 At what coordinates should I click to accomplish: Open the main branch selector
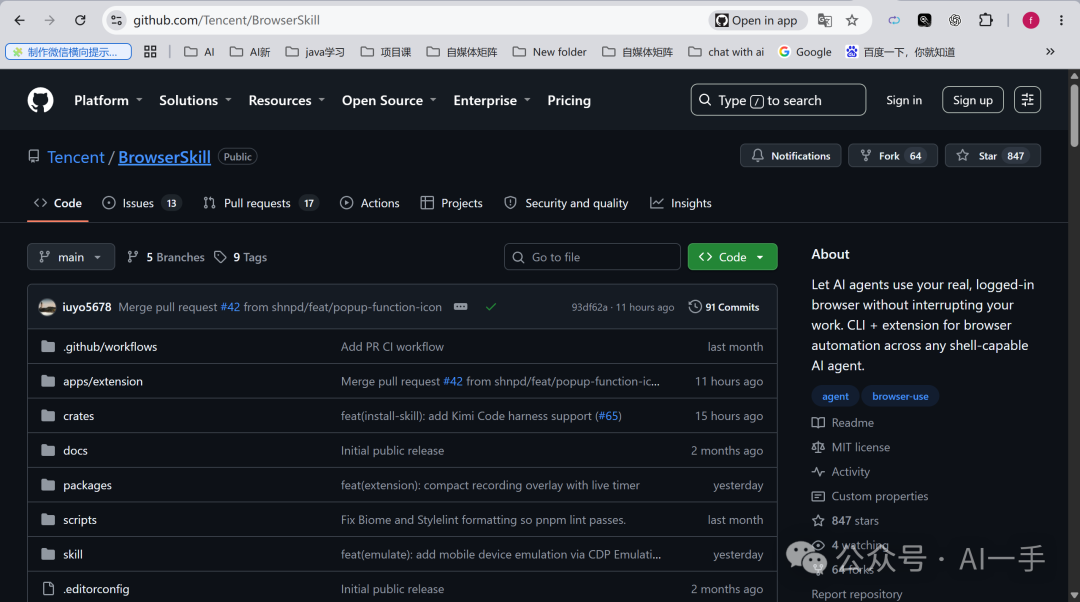coord(71,257)
